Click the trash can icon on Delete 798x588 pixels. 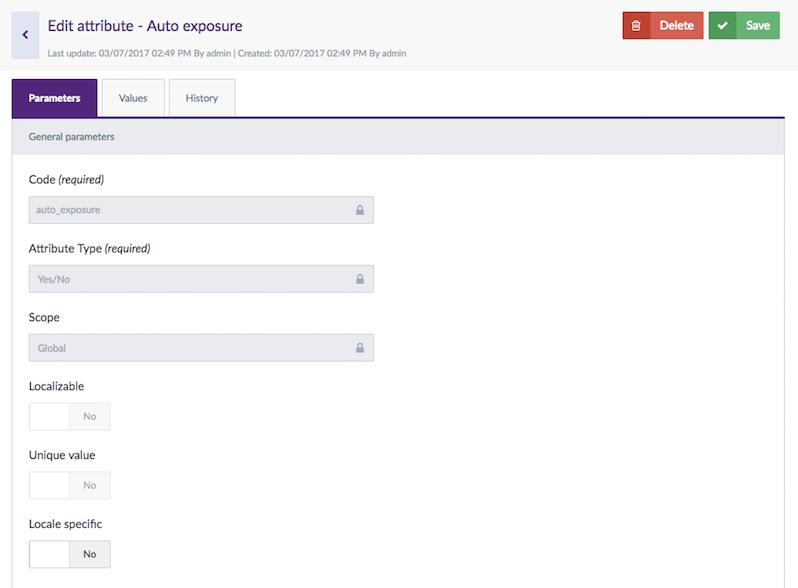pyautogui.click(x=636, y=26)
